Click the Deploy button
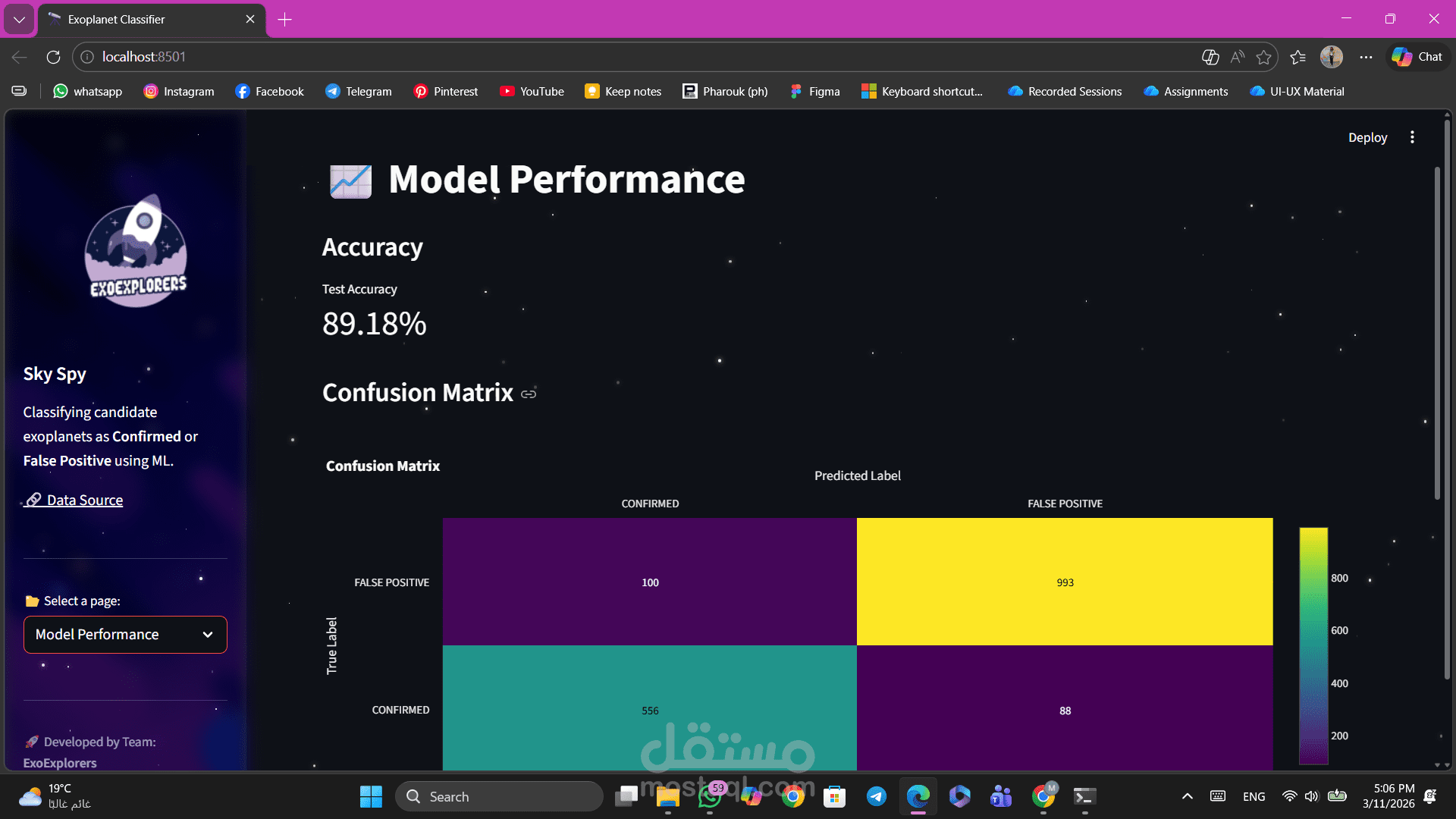 (x=1367, y=137)
